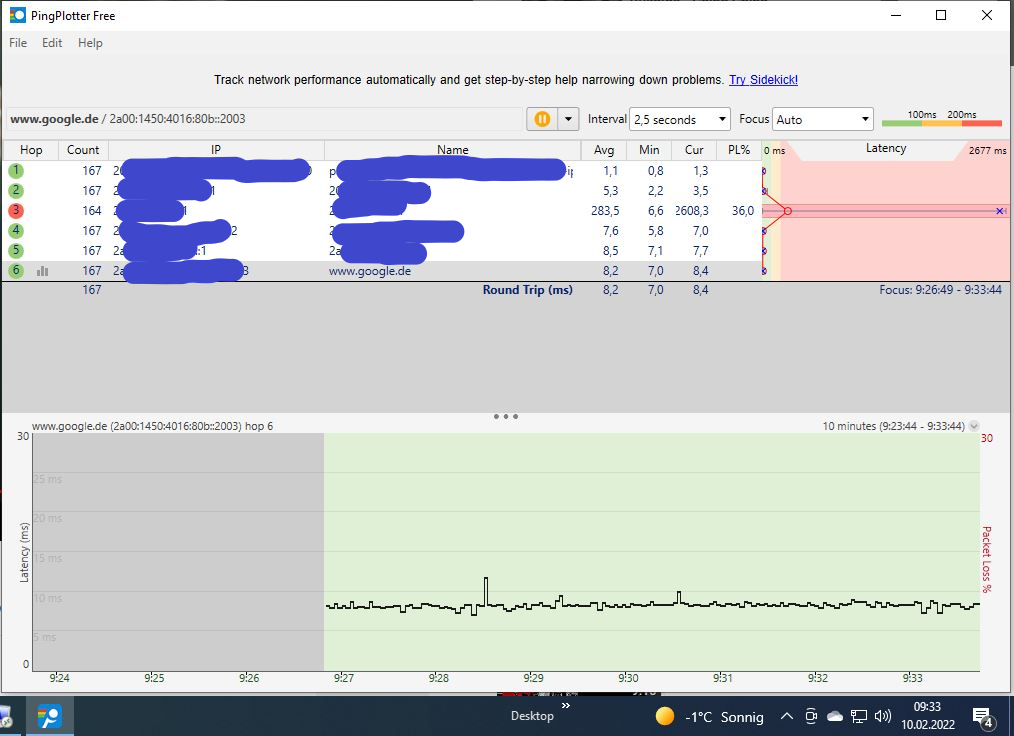Image resolution: width=1014 pixels, height=736 pixels.
Task: Click the Desktop toolbar label in taskbar
Action: 532,716
